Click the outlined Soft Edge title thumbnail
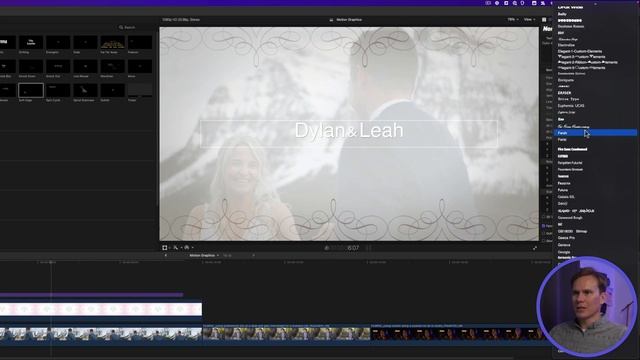 click(x=31, y=90)
